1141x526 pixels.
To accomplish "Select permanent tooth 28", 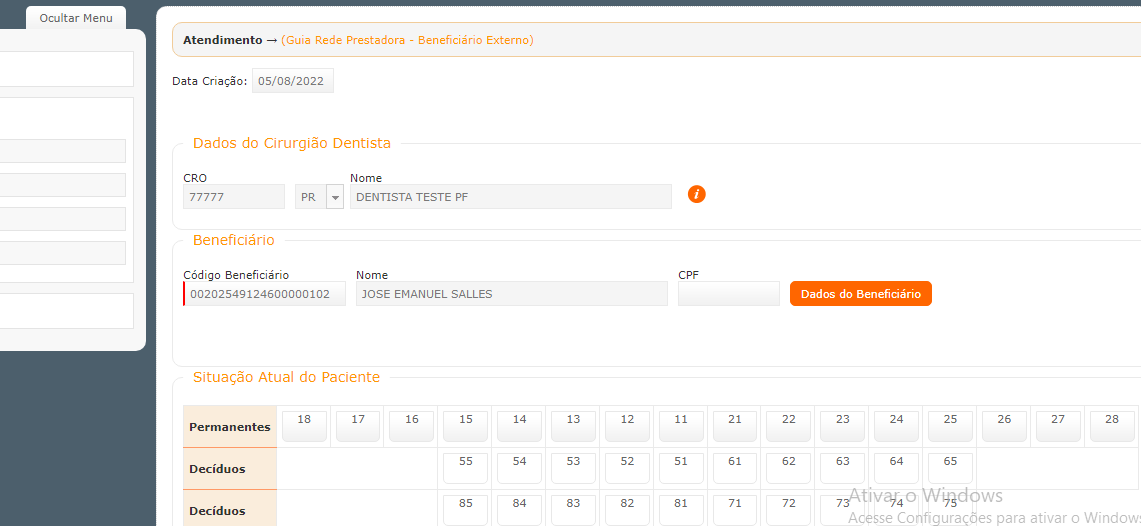I will tap(1112, 426).
